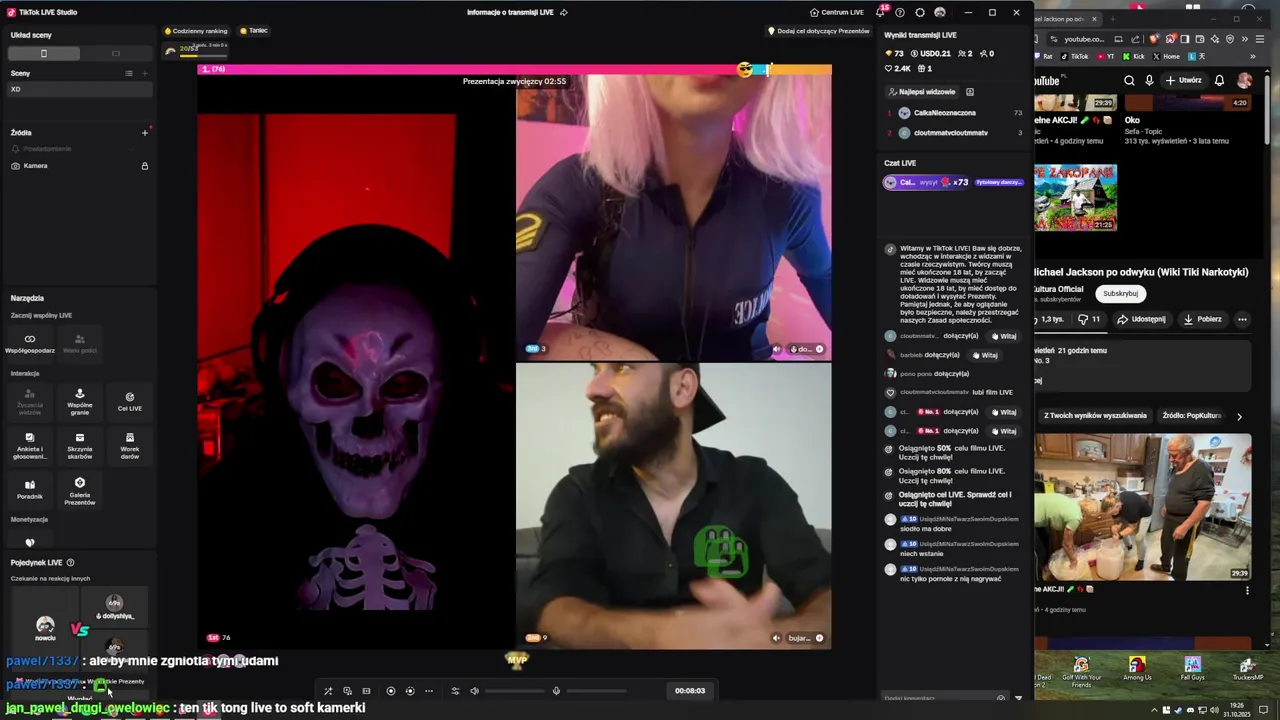1280x720 pixels.
Task: Open YouTube notifications bell
Action: point(1219,81)
